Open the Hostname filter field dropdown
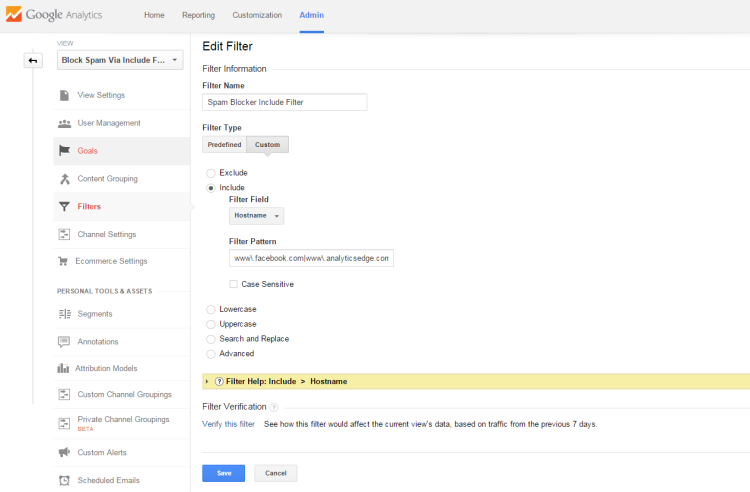The image size is (750, 492). [256, 216]
